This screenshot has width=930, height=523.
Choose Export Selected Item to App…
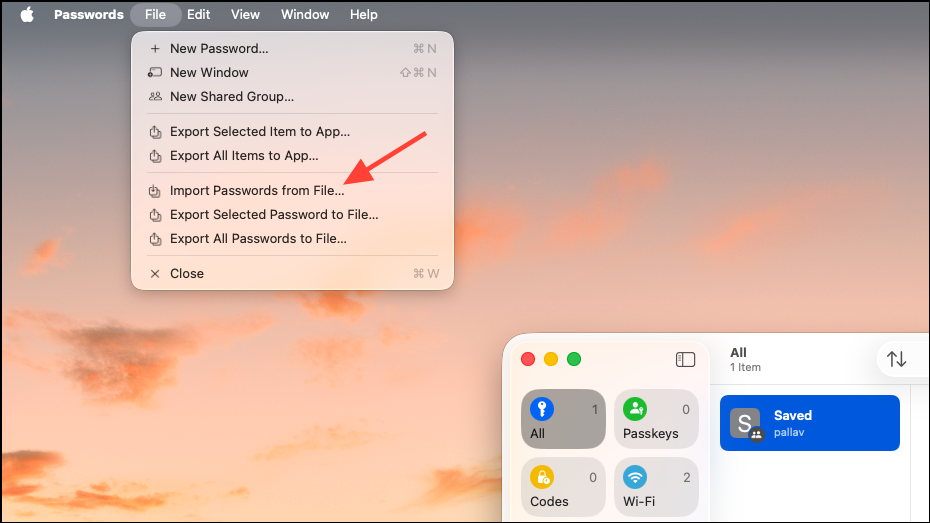(x=292, y=132)
